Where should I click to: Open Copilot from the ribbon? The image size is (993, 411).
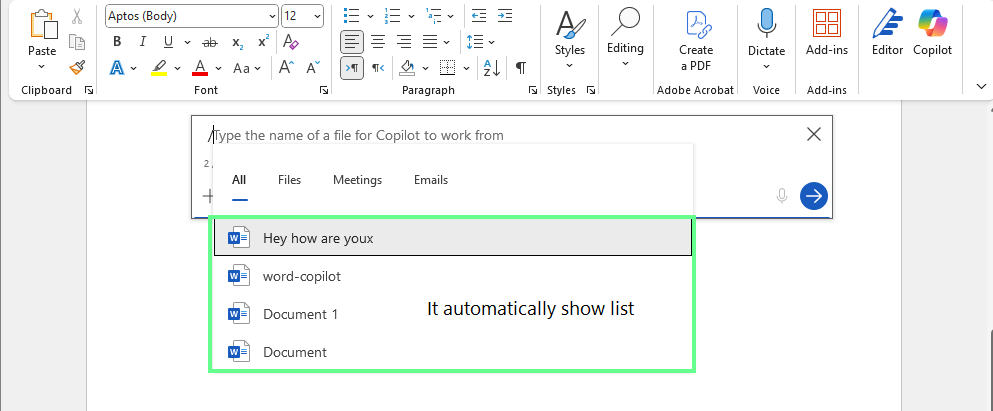tap(932, 32)
